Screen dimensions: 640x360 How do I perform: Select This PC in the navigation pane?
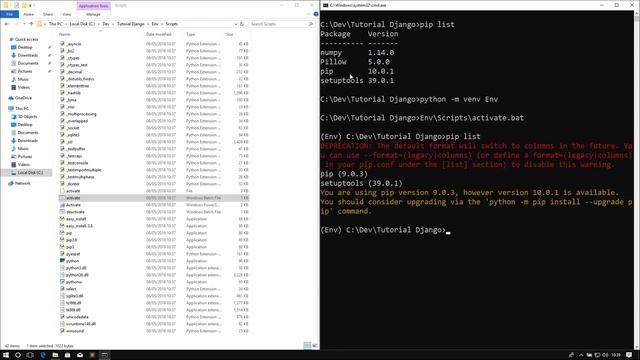(22, 109)
